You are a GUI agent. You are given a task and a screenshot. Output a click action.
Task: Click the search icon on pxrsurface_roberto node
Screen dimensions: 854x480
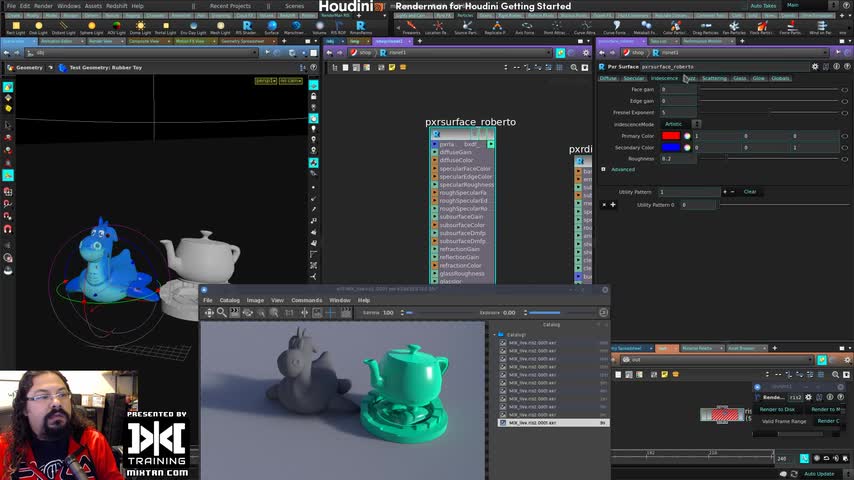(436, 134)
